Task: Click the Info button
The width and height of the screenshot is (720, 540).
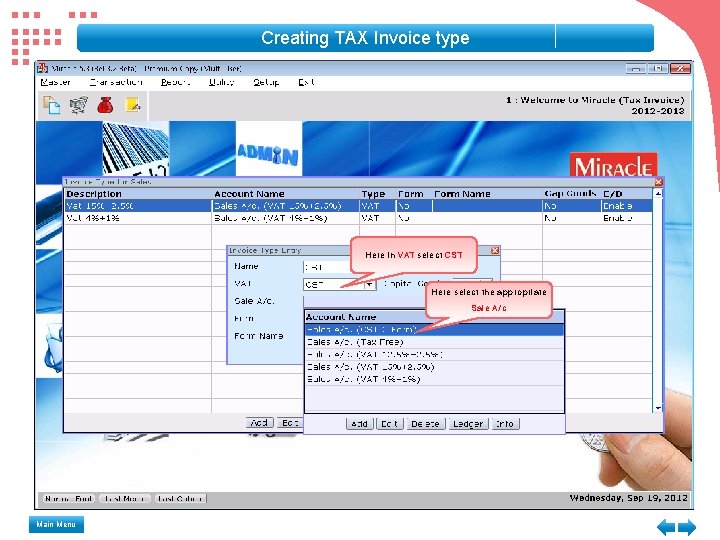Action: (505, 424)
